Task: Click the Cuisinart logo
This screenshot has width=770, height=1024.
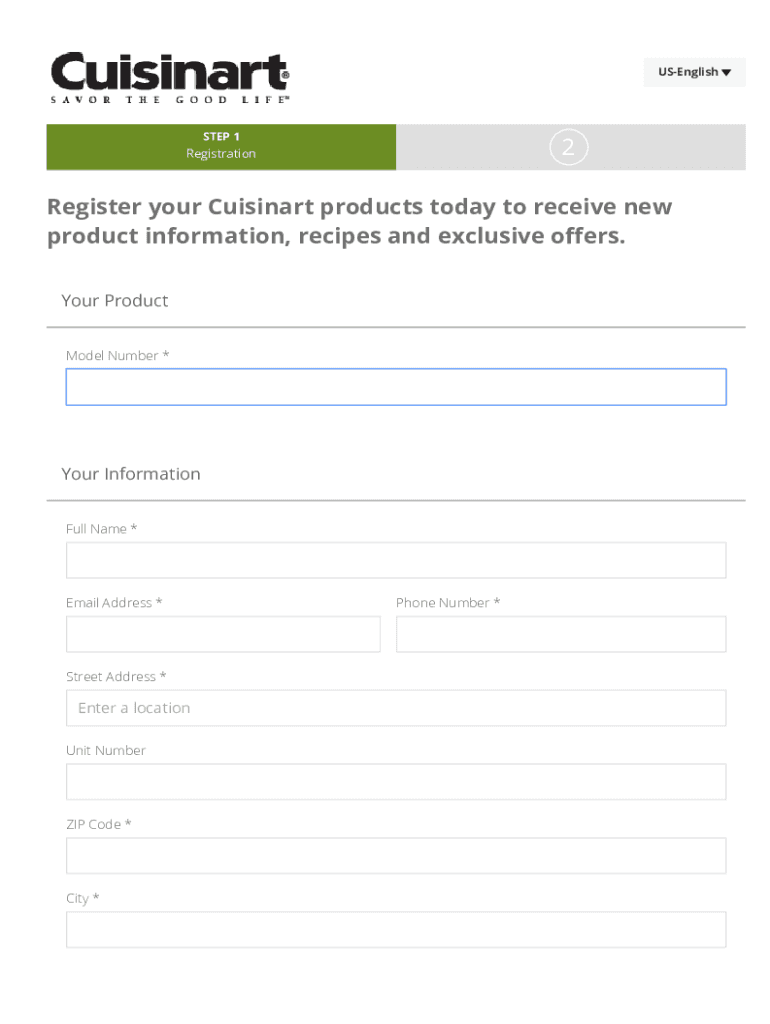Action: click(x=170, y=73)
